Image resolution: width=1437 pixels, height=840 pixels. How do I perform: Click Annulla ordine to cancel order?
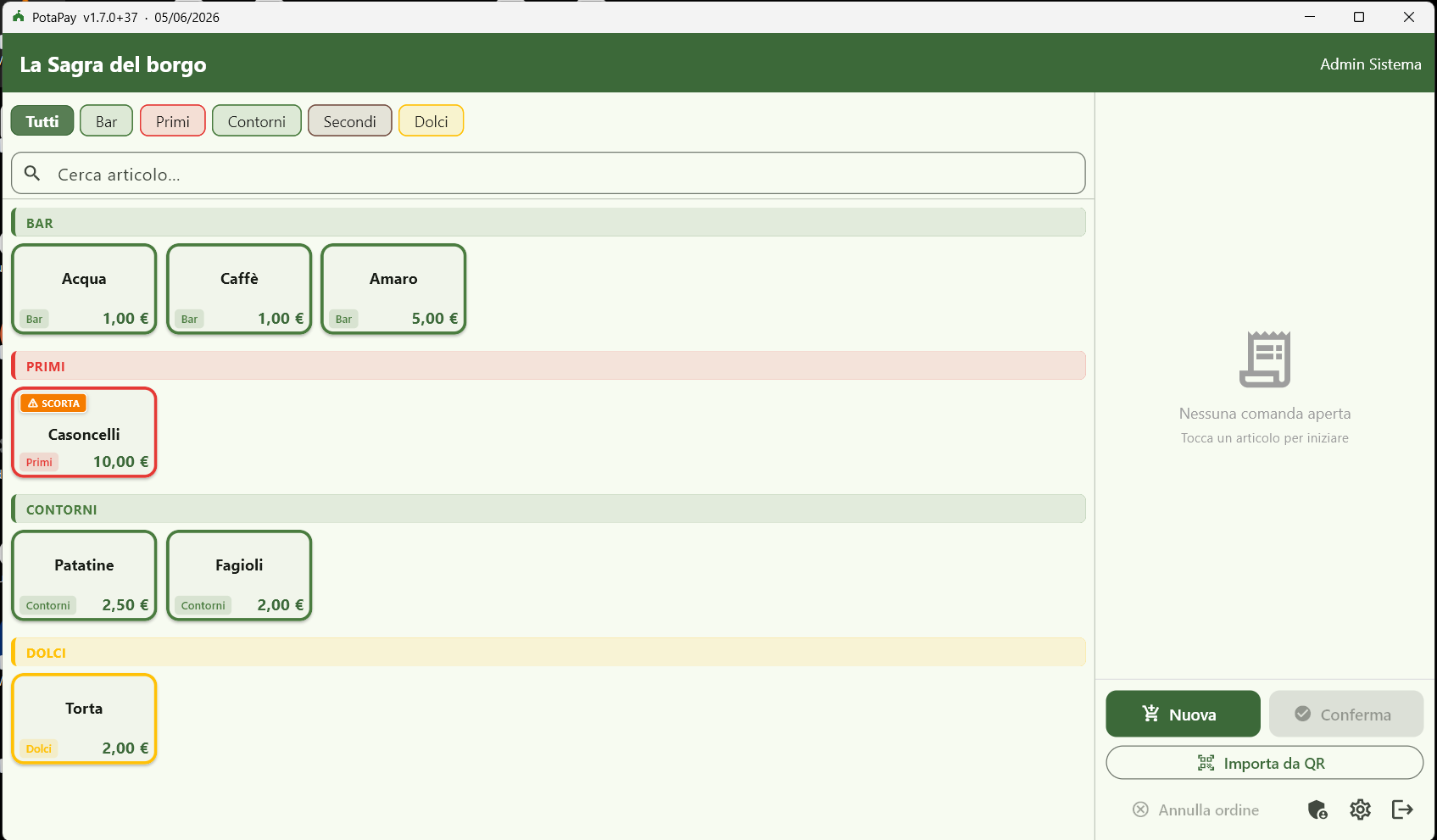click(x=1196, y=810)
